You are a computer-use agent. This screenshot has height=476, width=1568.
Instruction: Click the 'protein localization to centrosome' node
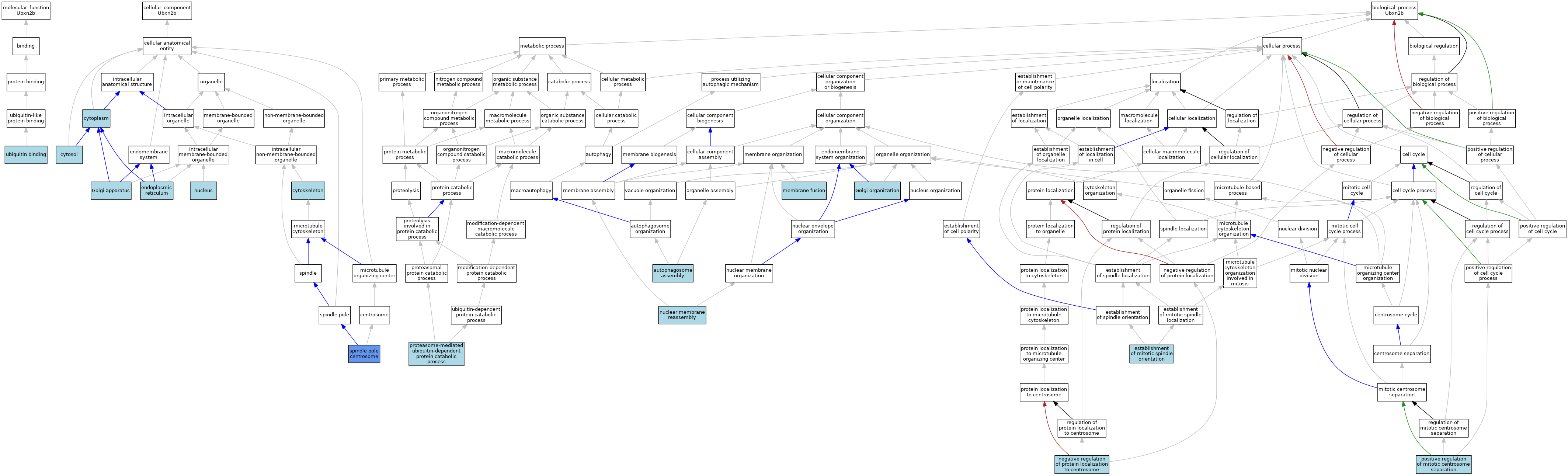click(x=1044, y=393)
